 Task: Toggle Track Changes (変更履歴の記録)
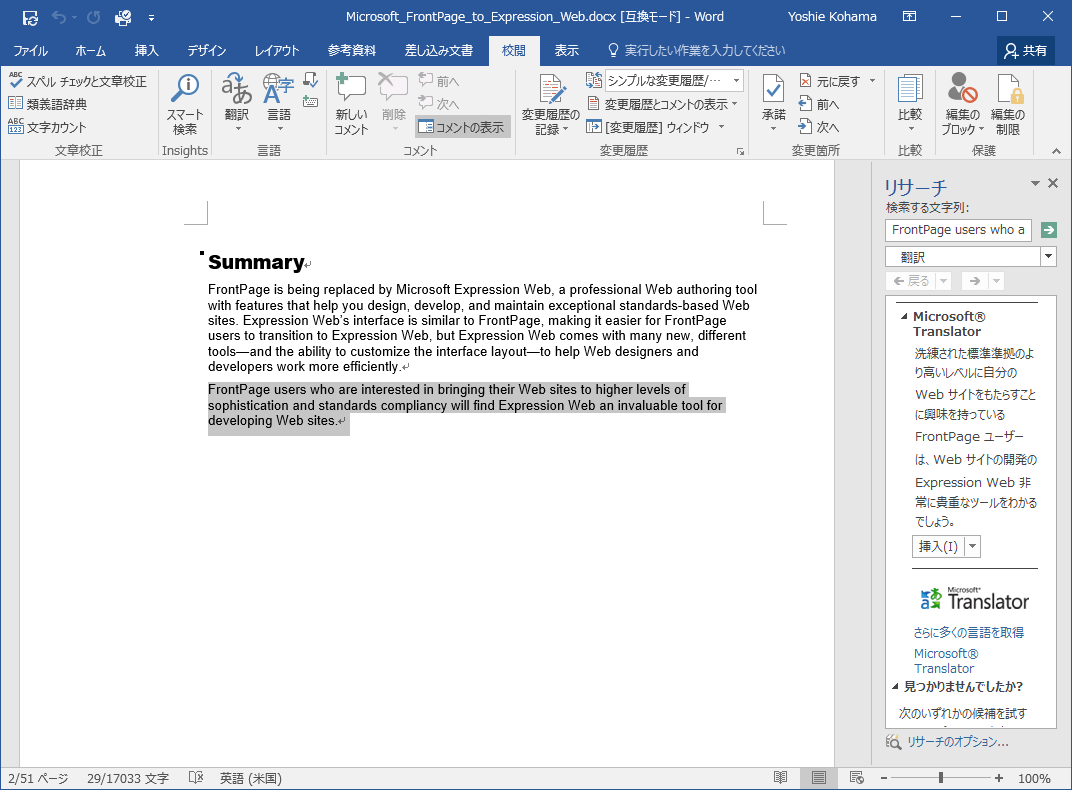(x=550, y=105)
